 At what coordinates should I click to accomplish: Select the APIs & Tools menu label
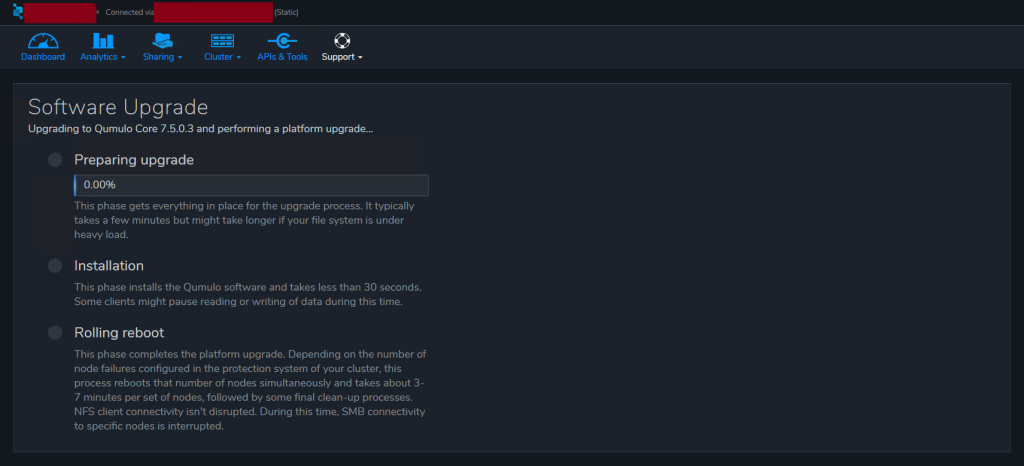click(x=282, y=57)
